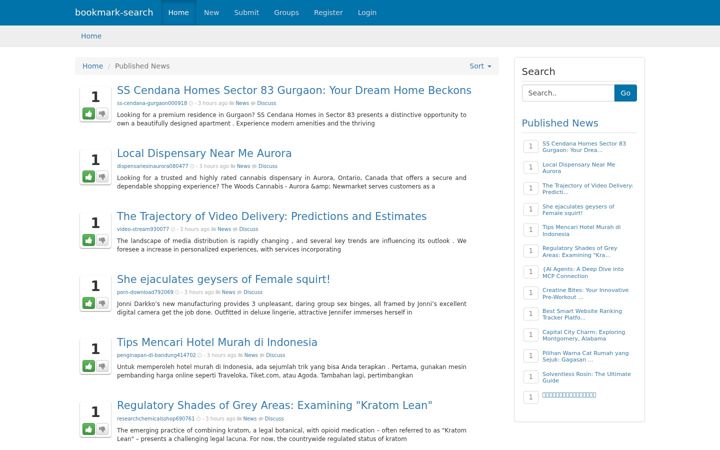Focus the Search input field
The image size is (720, 450).
568,93
